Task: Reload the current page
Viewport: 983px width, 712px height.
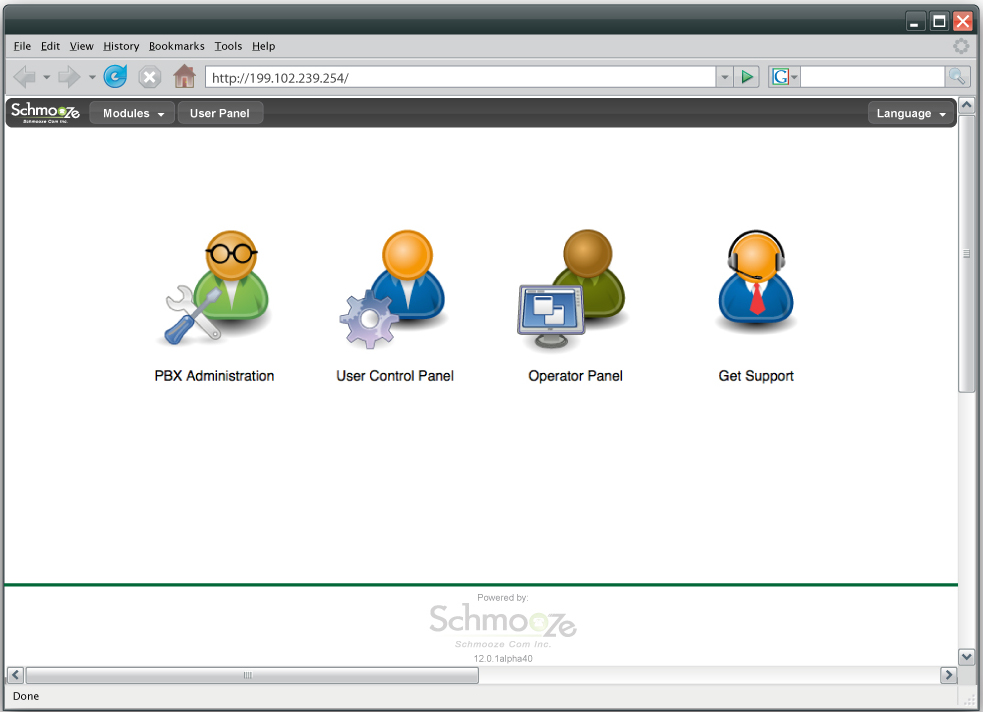Action: pyautogui.click(x=115, y=76)
